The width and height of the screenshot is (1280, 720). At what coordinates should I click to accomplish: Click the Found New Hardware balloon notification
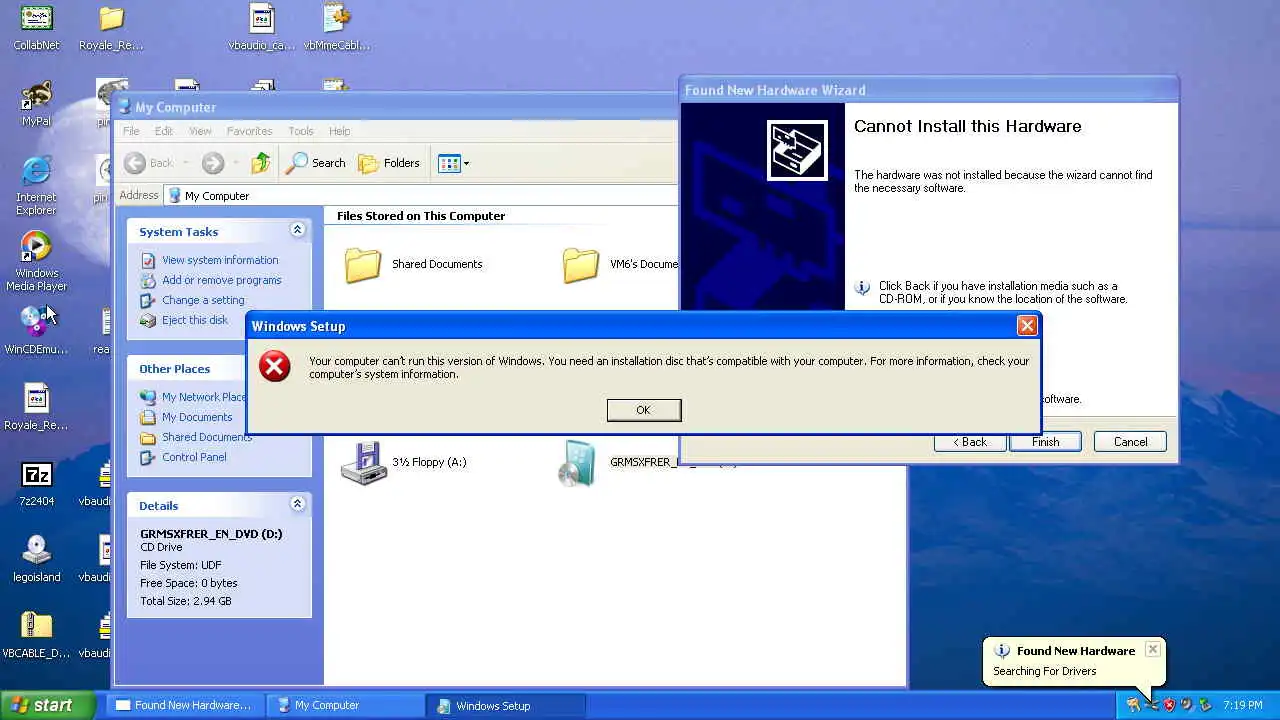1074,661
